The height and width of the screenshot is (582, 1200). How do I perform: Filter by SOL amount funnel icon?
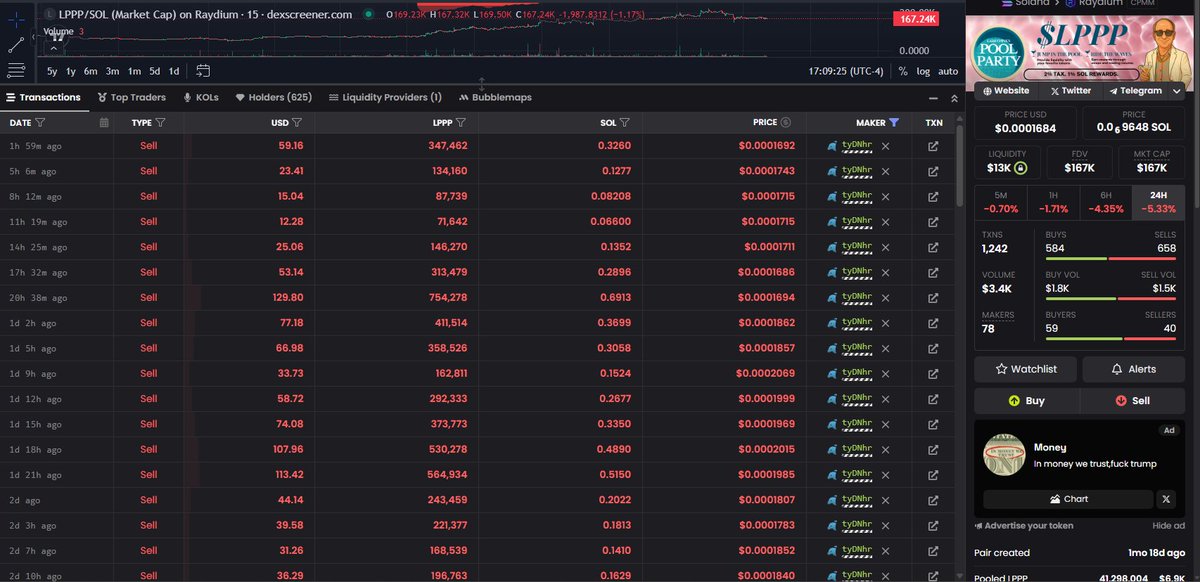point(625,123)
